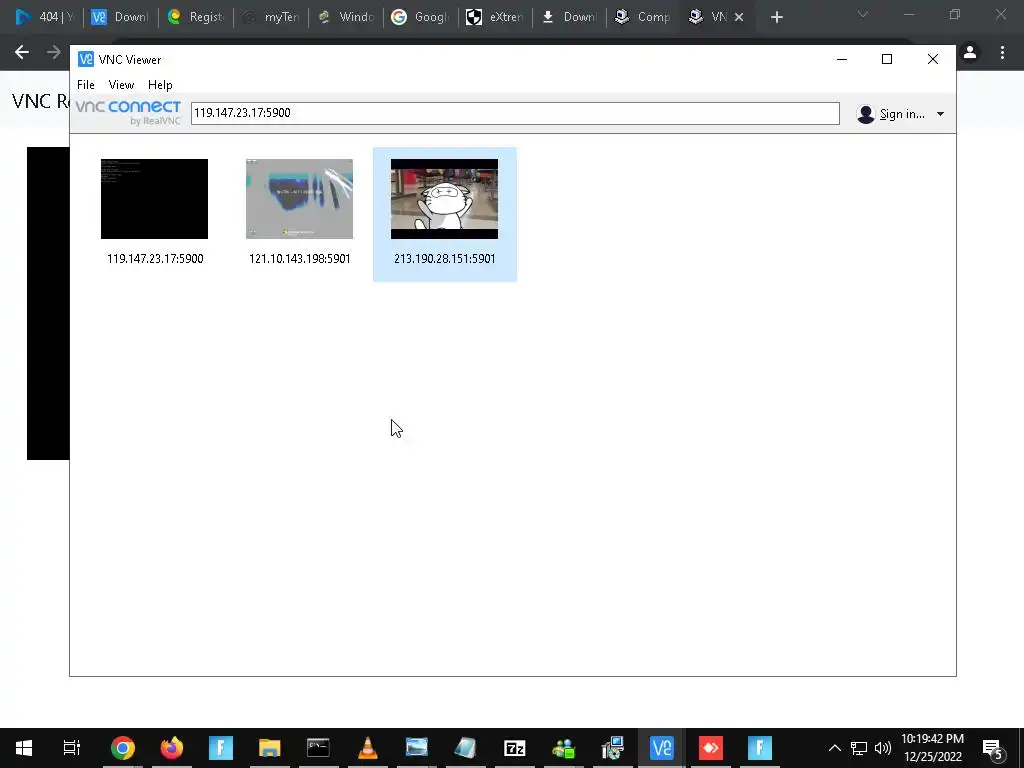Viewport: 1024px width, 768px height.
Task: Open the Chrome three-dot menu
Action: click(x=1002, y=52)
